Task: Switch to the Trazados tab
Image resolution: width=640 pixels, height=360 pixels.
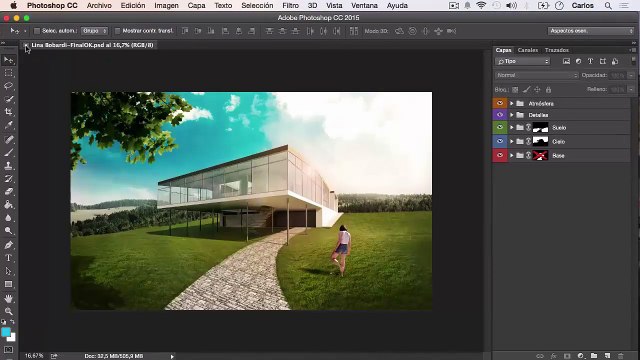Action: click(557, 50)
